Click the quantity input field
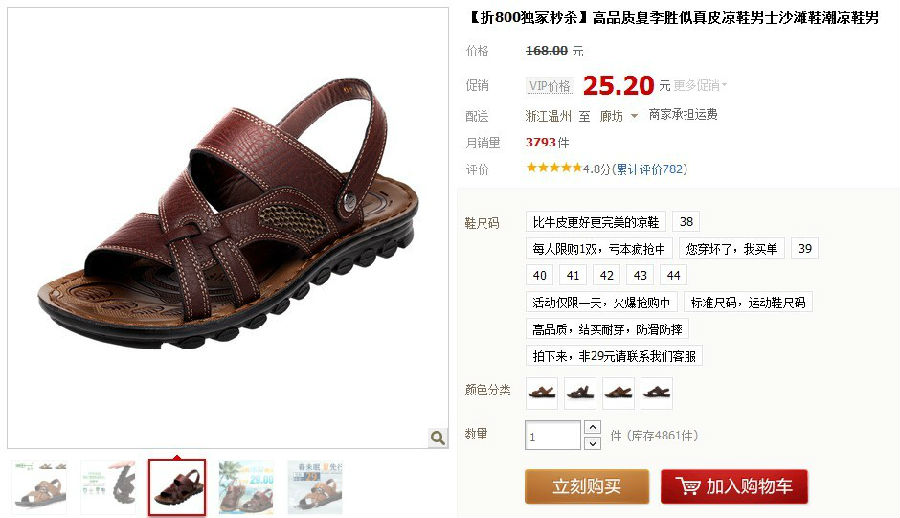This screenshot has height=518, width=900. point(553,435)
